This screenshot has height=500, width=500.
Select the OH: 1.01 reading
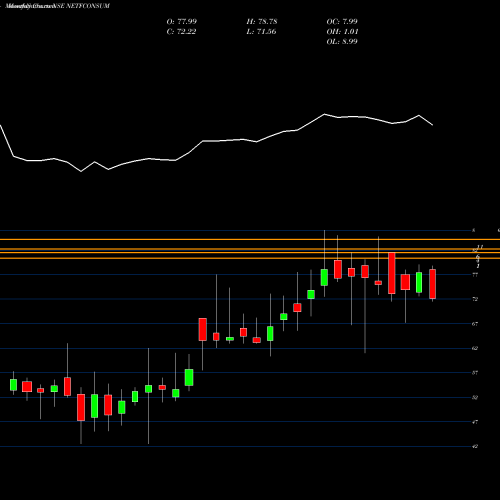342,32
